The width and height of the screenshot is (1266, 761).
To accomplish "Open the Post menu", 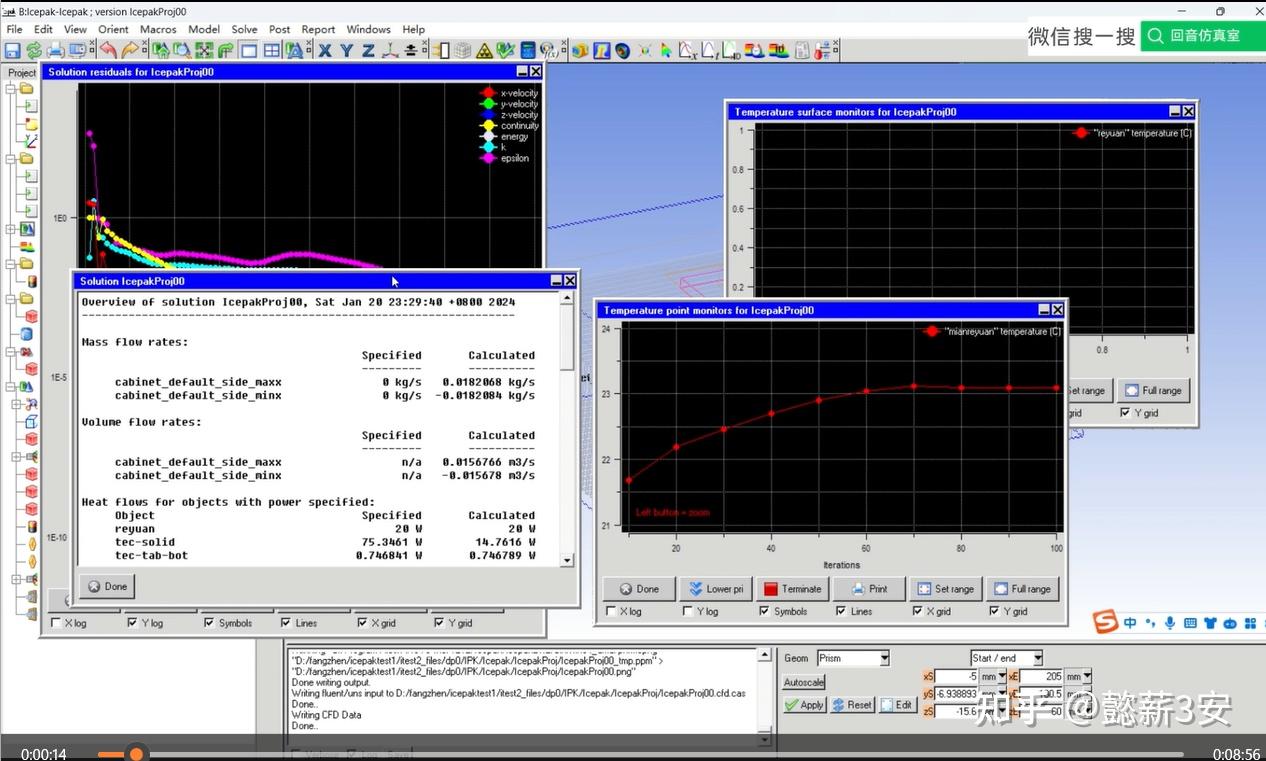I will coord(279,29).
